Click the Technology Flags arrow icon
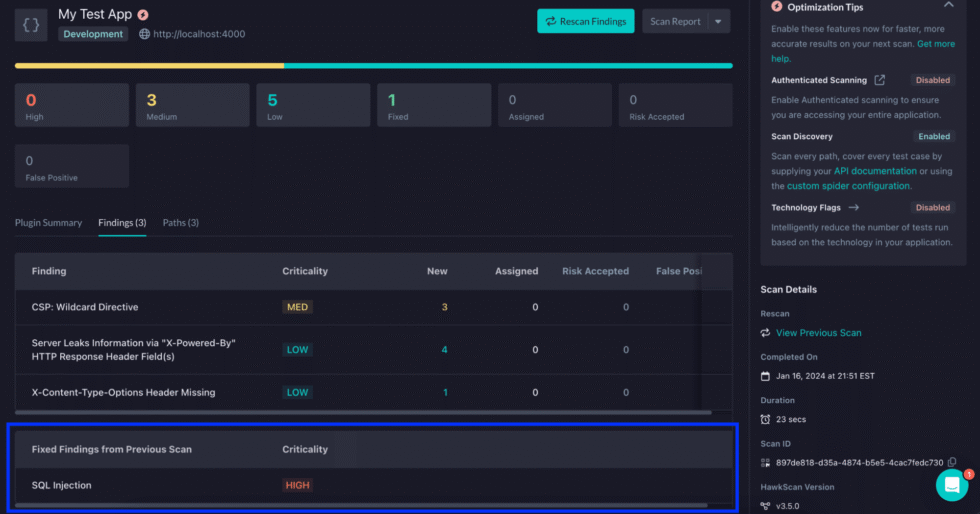Image resolution: width=980 pixels, height=514 pixels. [x=854, y=208]
